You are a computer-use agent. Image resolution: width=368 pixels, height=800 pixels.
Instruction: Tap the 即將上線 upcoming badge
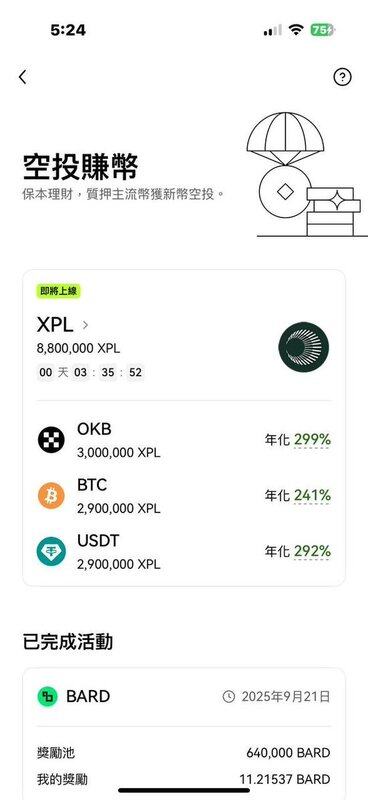pos(59,291)
